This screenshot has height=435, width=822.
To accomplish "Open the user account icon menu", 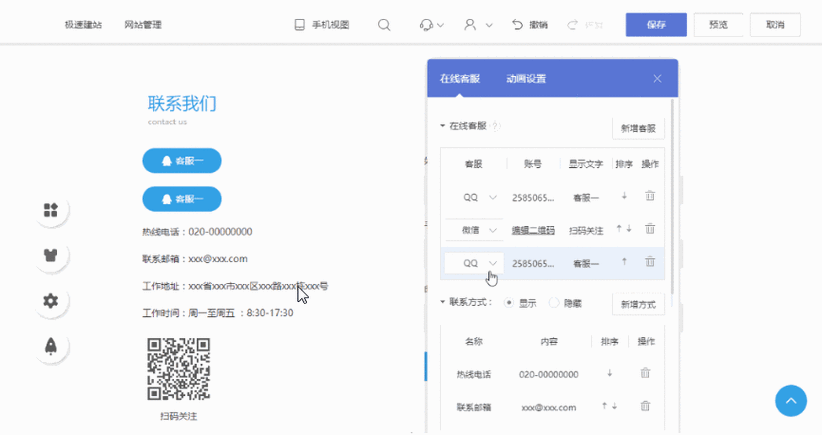I will 470,25.
